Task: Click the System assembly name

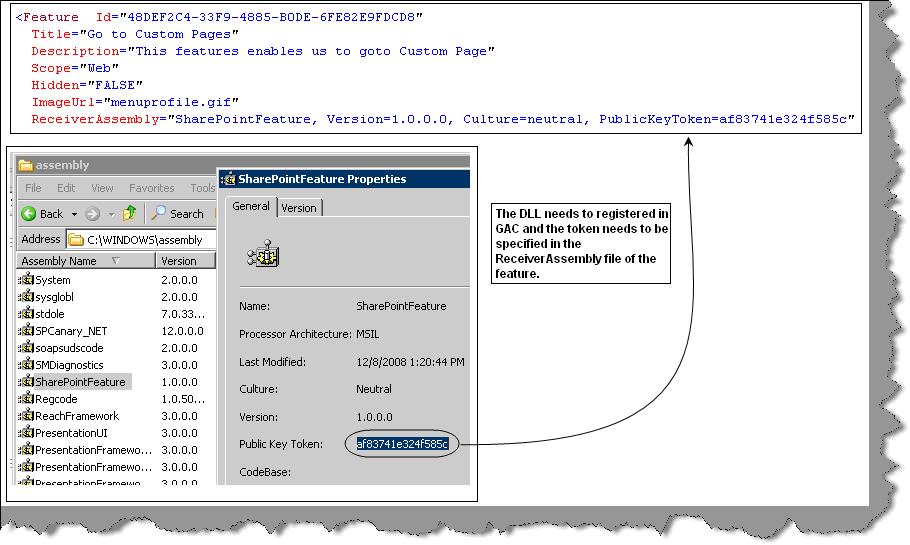Action: (x=52, y=280)
